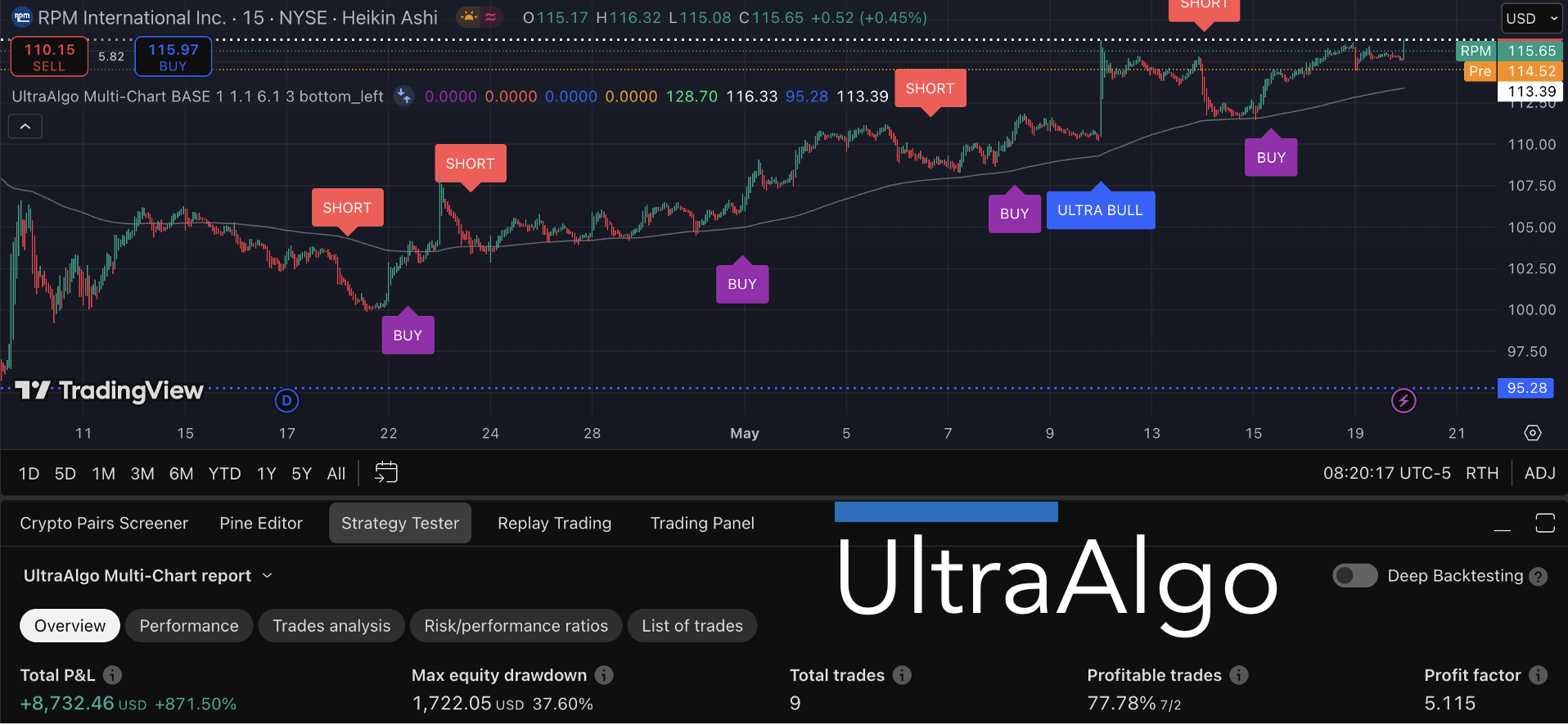Click the ULTRA BULL signal label
This screenshot has width=1568, height=725.
click(1100, 210)
